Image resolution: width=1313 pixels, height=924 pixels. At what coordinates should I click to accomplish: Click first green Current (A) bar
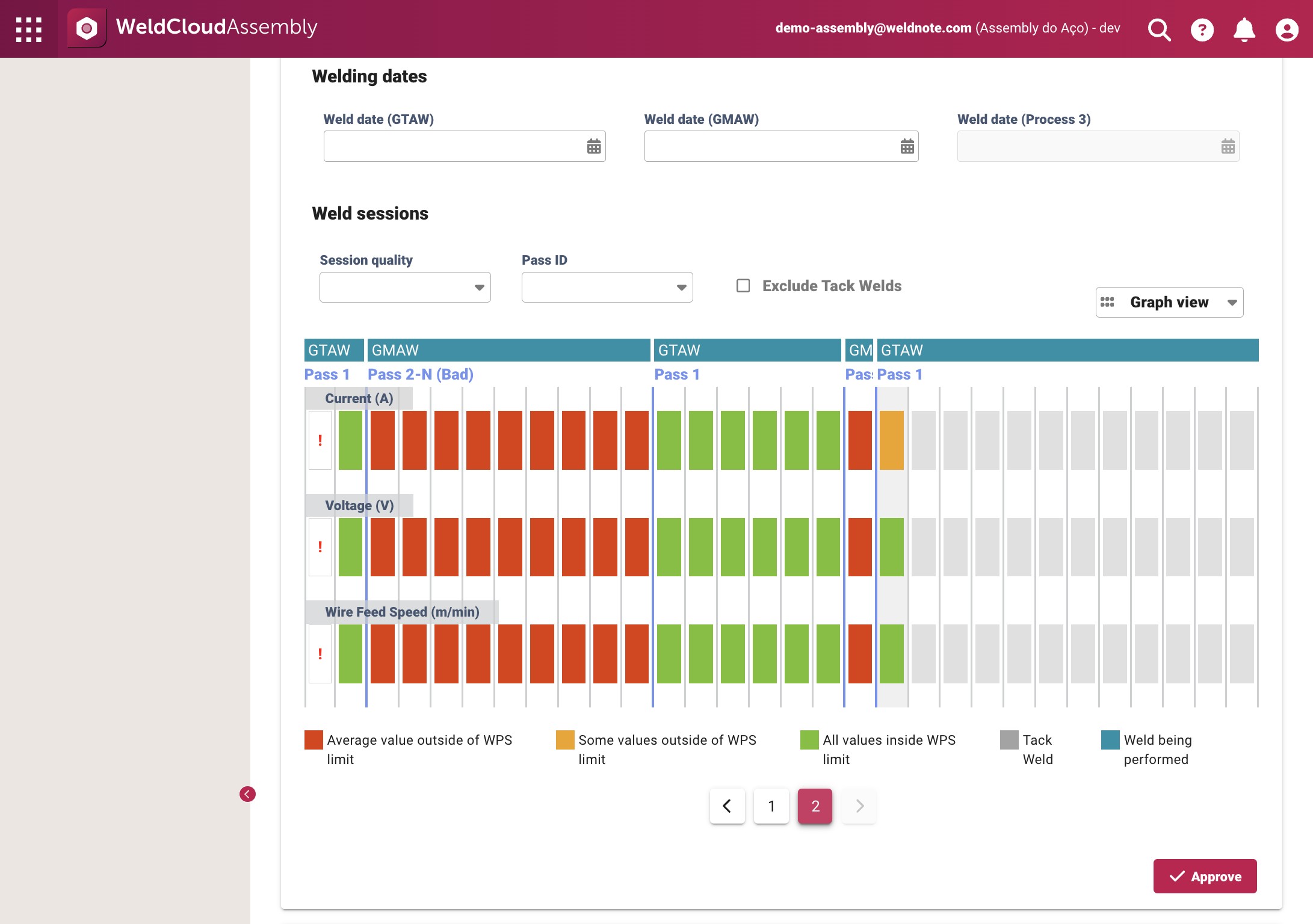click(x=350, y=440)
